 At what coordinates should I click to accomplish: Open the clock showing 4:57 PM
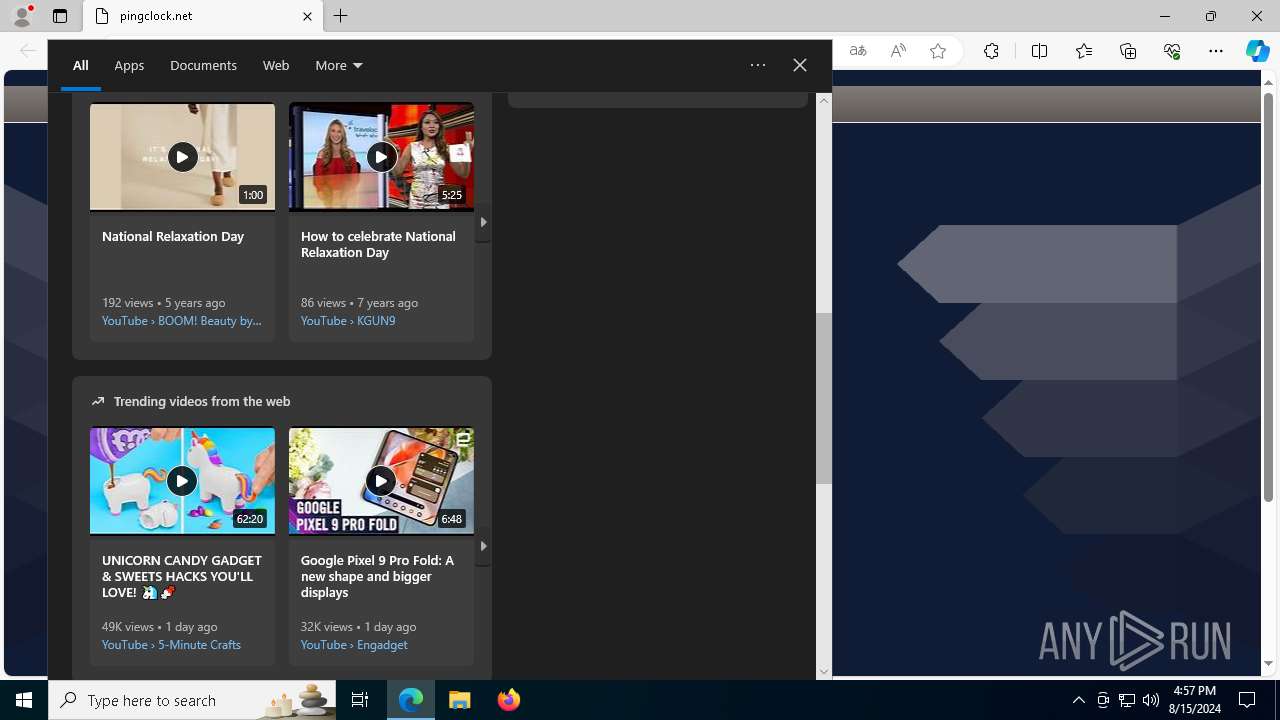click(x=1194, y=700)
